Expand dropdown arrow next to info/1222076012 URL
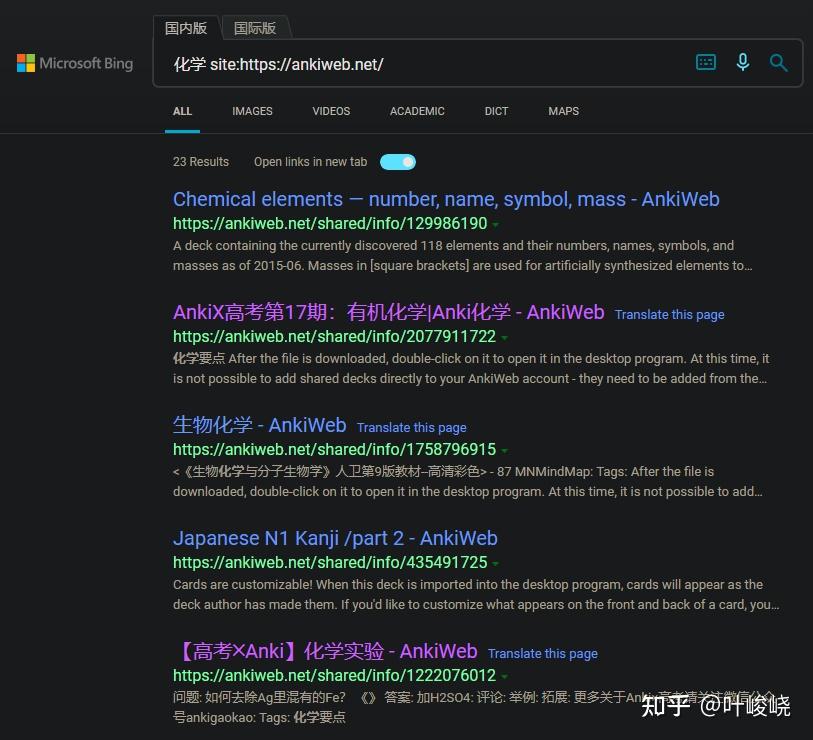 coord(504,677)
